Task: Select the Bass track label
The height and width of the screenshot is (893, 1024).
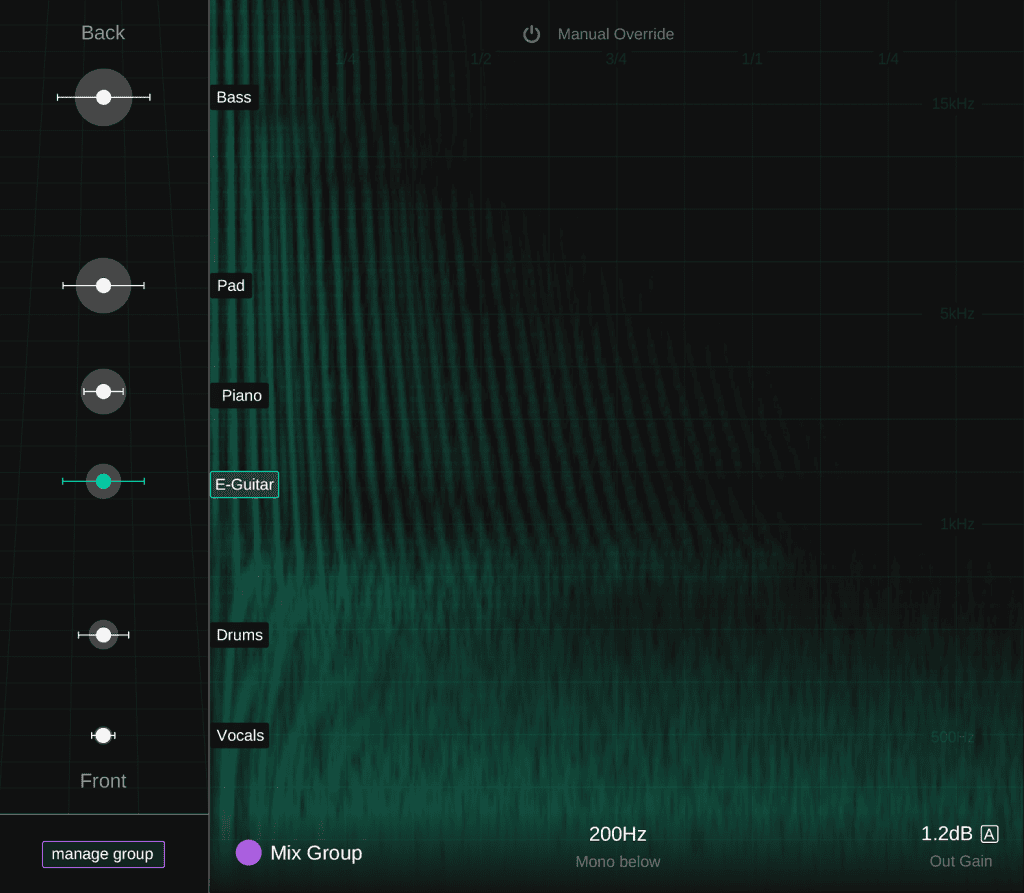Action: coord(233,97)
